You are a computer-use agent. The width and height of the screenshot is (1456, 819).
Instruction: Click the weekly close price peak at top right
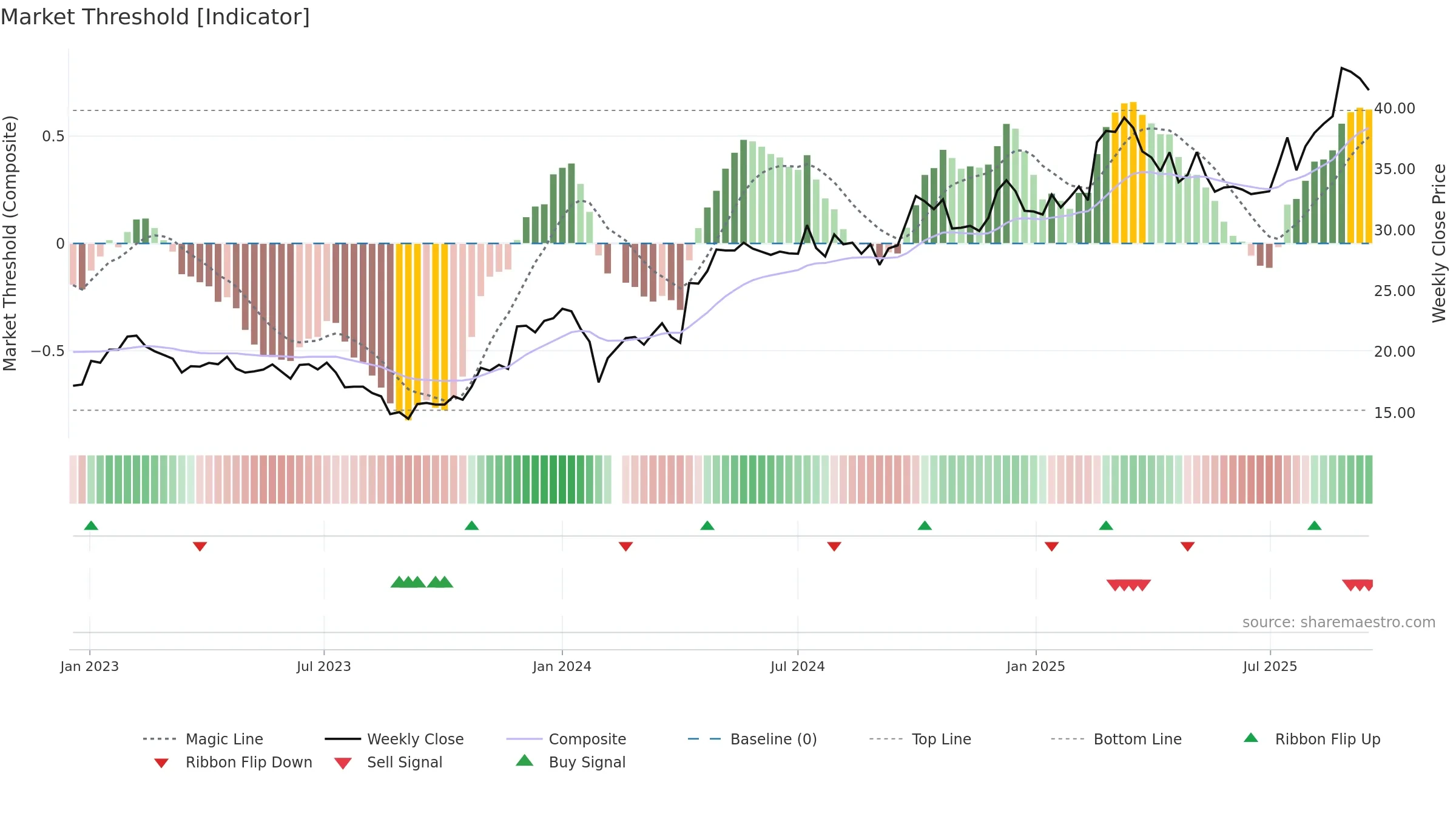(x=1341, y=69)
